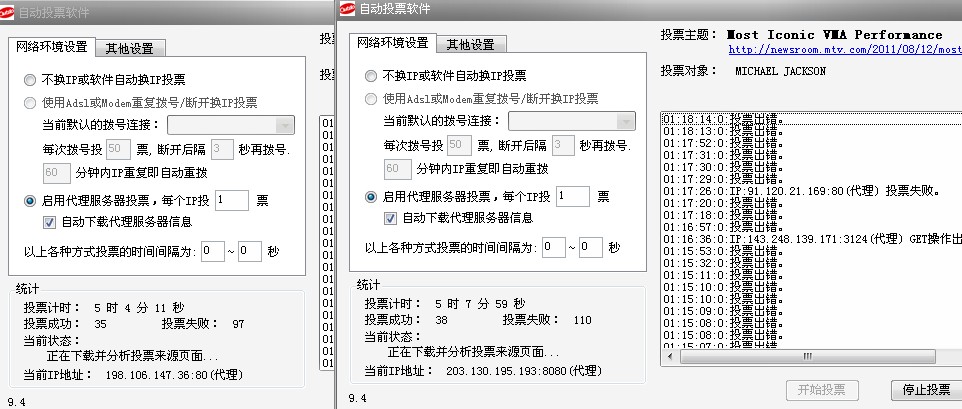The height and width of the screenshot is (409, 962).
Task: Click the minimum interval seconds field in the left window
Action: pos(212,250)
